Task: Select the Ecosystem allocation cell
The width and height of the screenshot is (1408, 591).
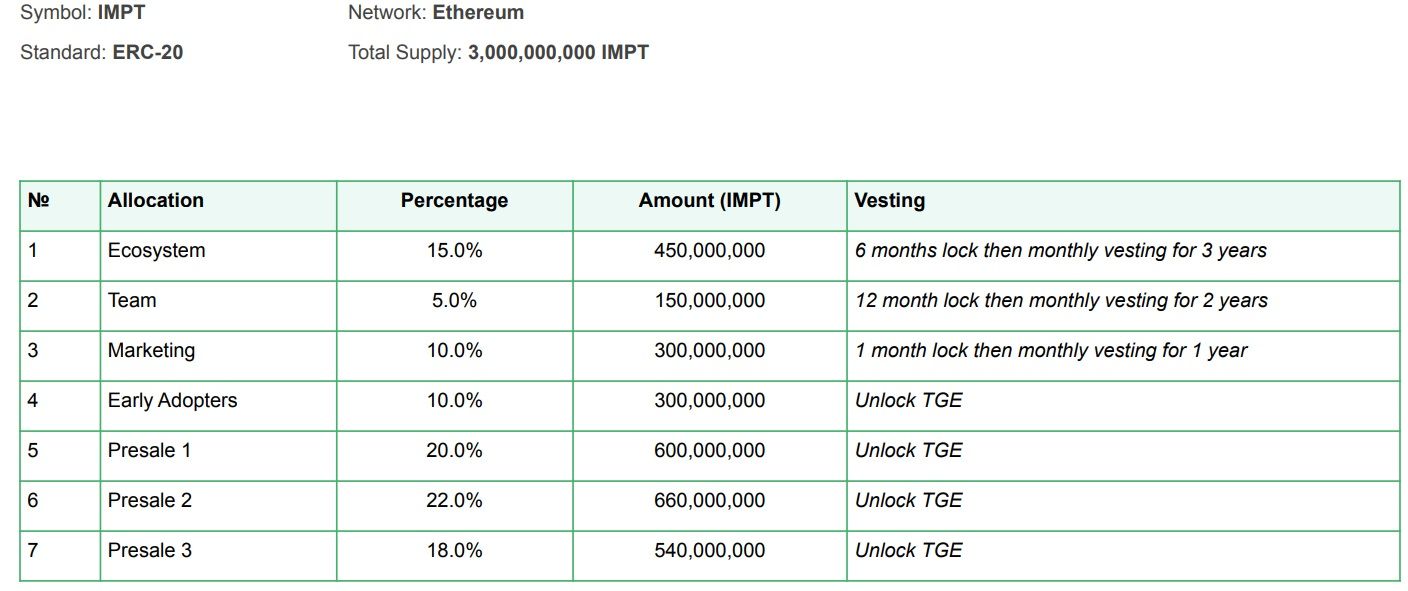Action: click(157, 250)
